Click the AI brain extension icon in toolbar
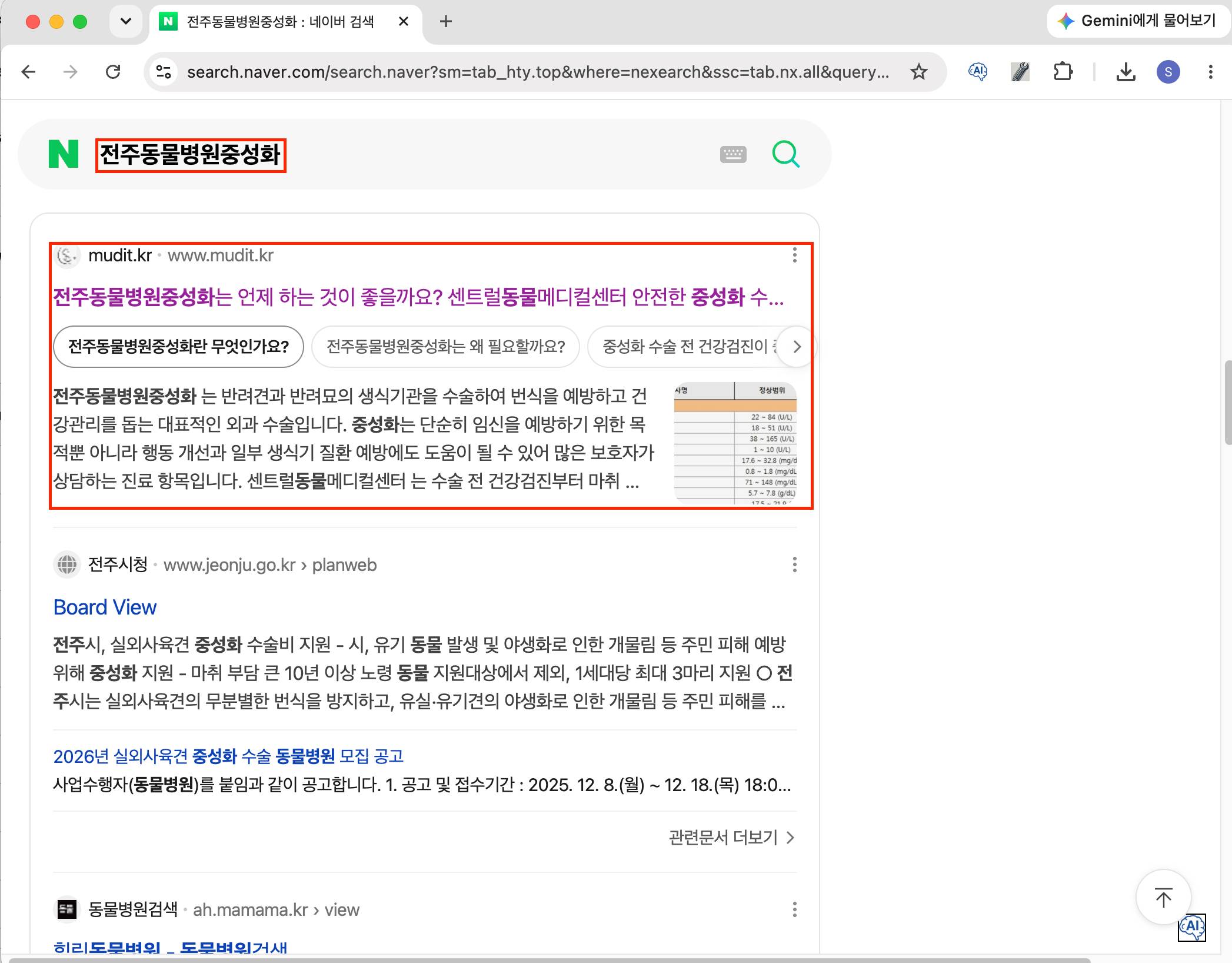 (x=978, y=72)
